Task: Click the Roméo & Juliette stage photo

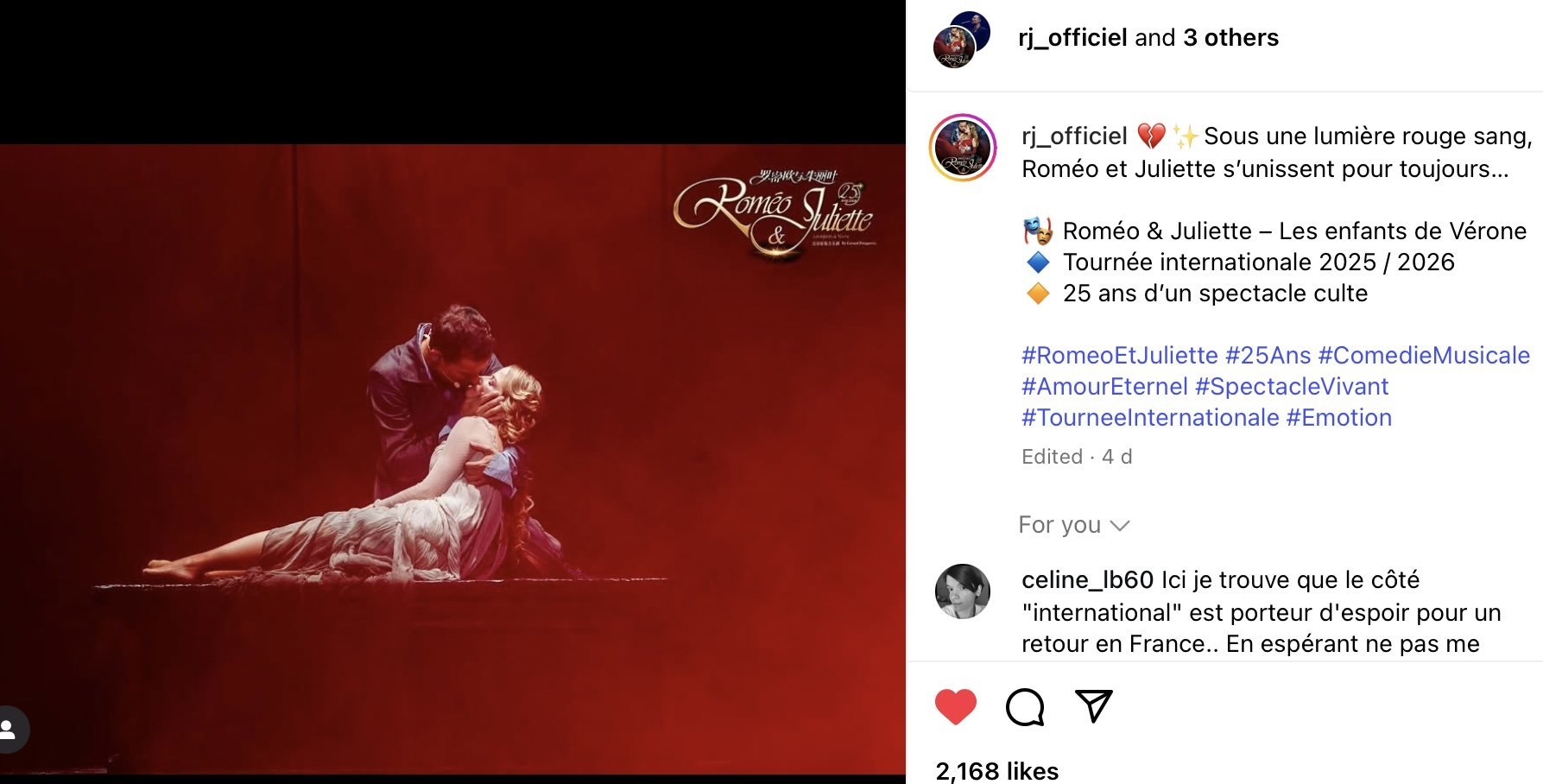Action: pyautogui.click(x=452, y=458)
